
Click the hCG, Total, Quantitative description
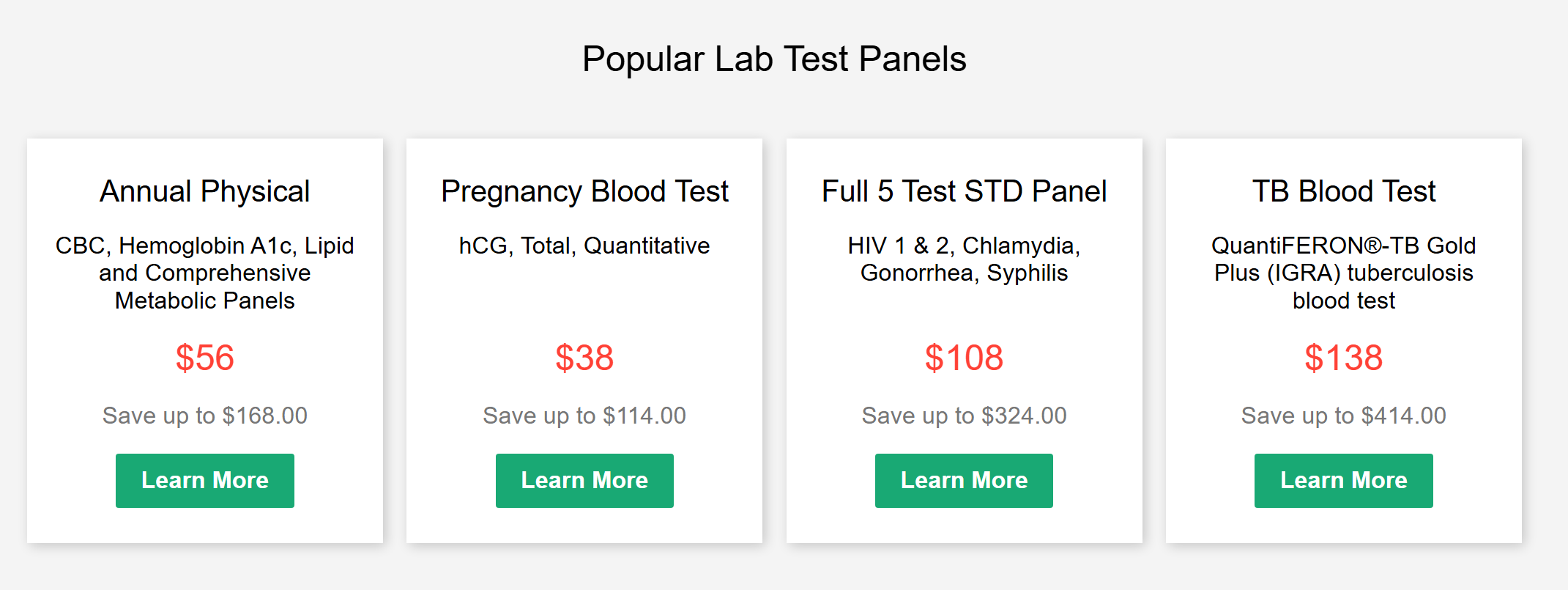(x=584, y=246)
